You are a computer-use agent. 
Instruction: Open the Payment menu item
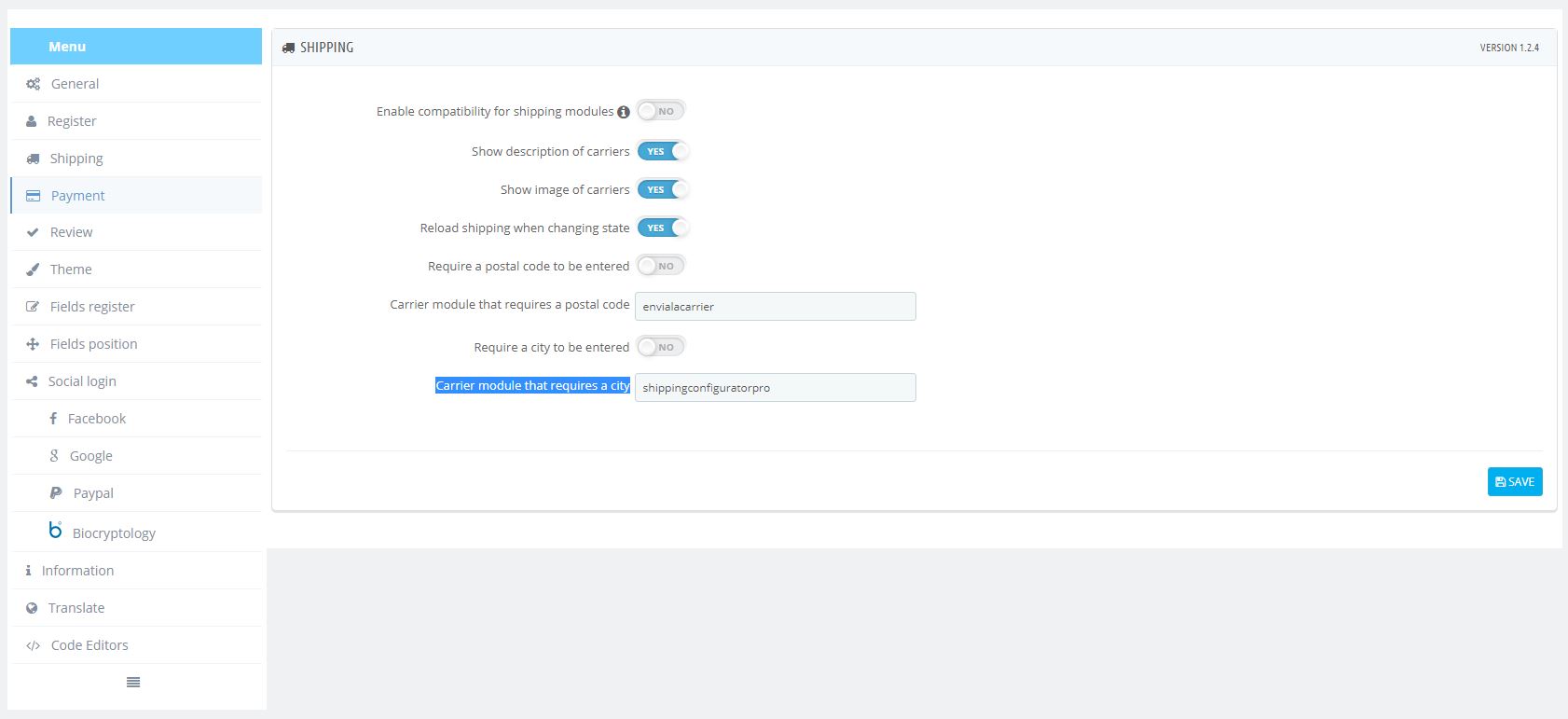(x=77, y=196)
